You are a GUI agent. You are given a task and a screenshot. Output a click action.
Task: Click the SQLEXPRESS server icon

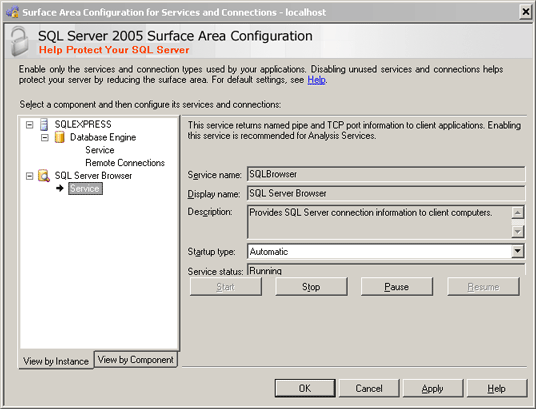(44, 124)
